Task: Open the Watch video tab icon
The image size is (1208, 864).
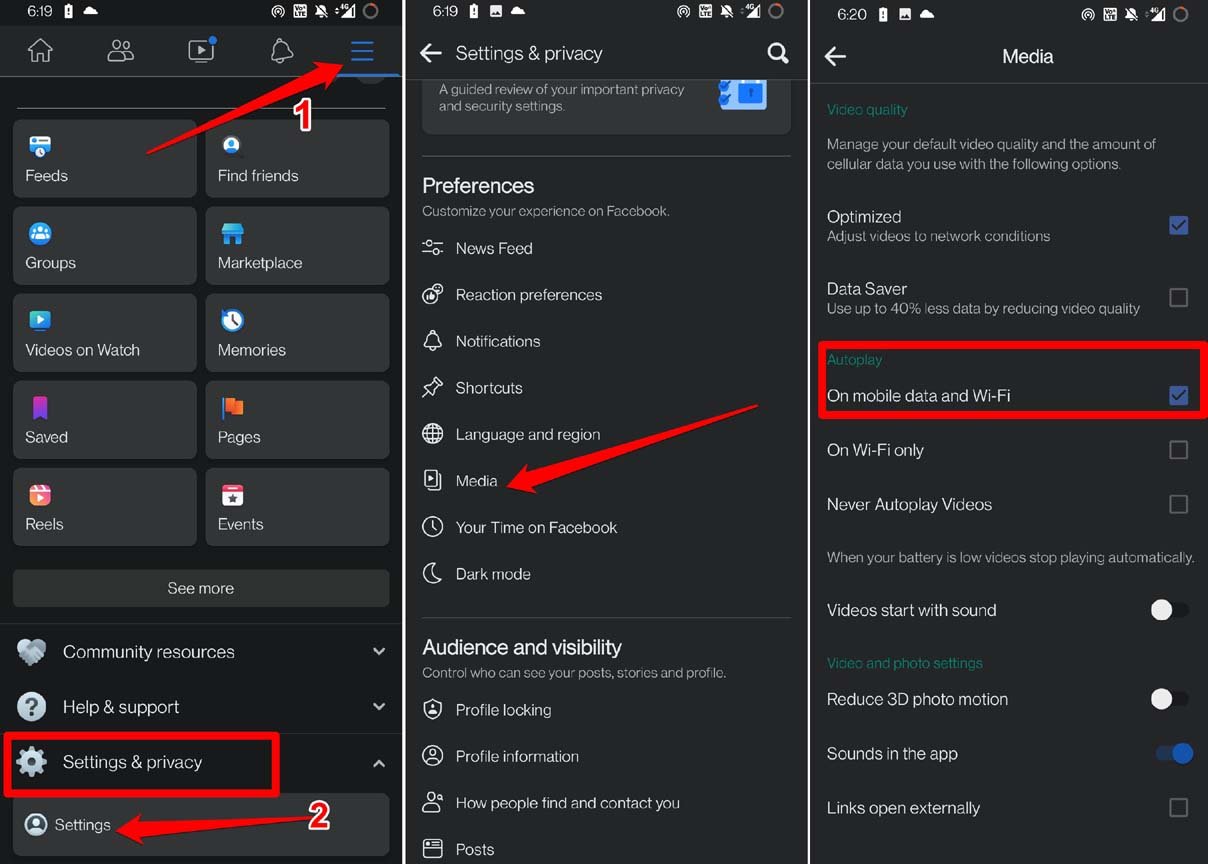Action: coord(202,51)
